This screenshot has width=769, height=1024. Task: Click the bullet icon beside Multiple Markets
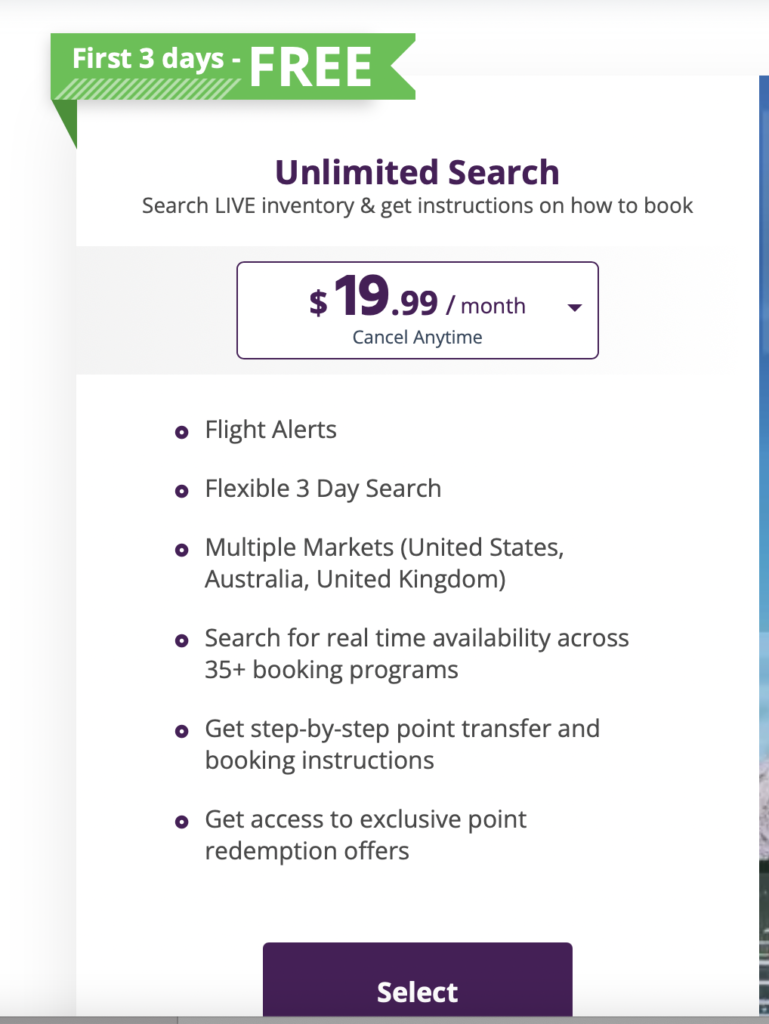point(181,548)
